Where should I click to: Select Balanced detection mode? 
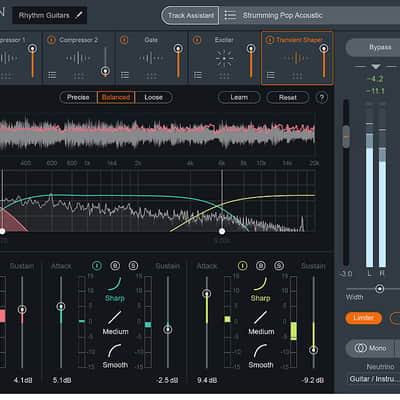[x=116, y=97]
